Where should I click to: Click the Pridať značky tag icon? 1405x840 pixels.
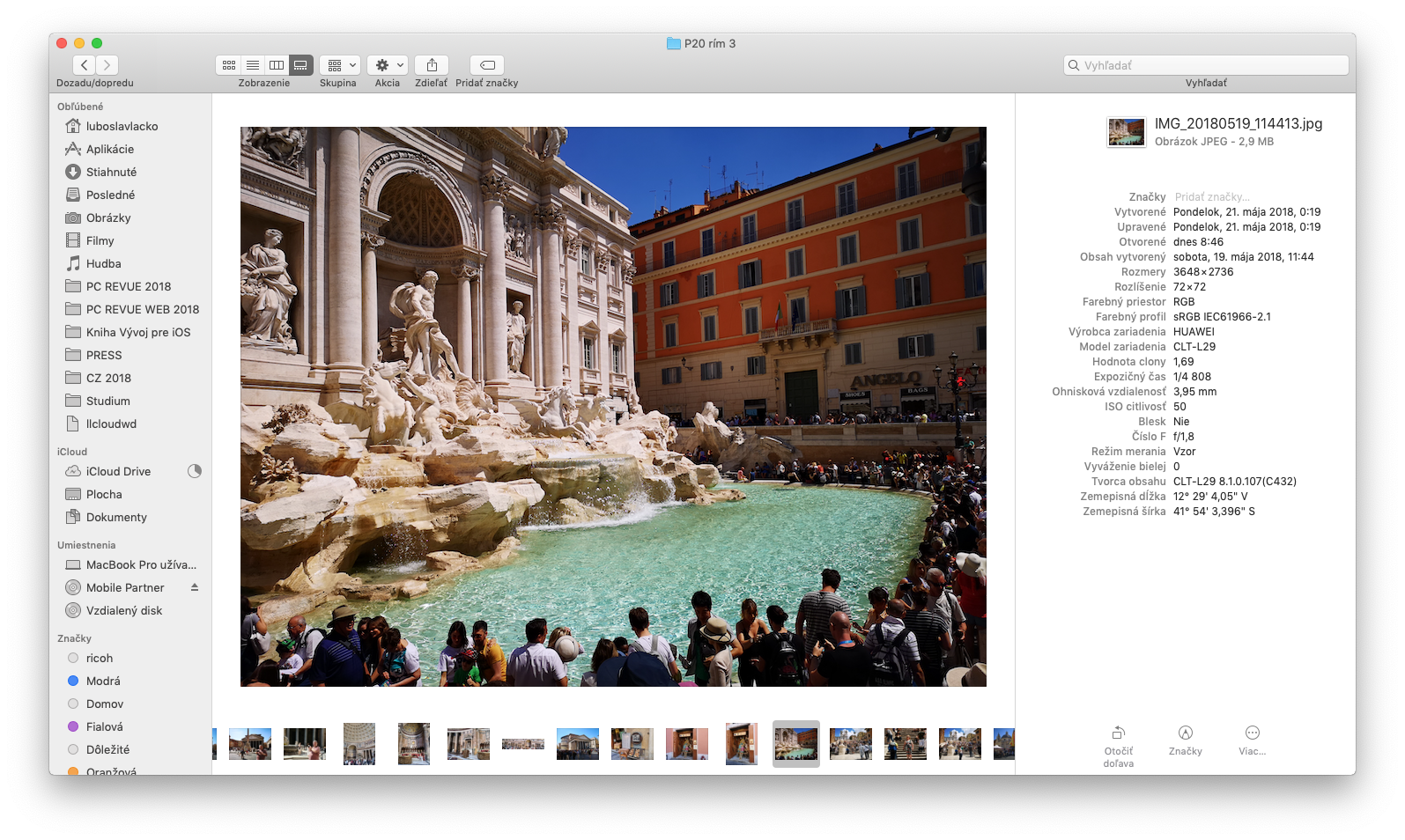pyautogui.click(x=487, y=65)
